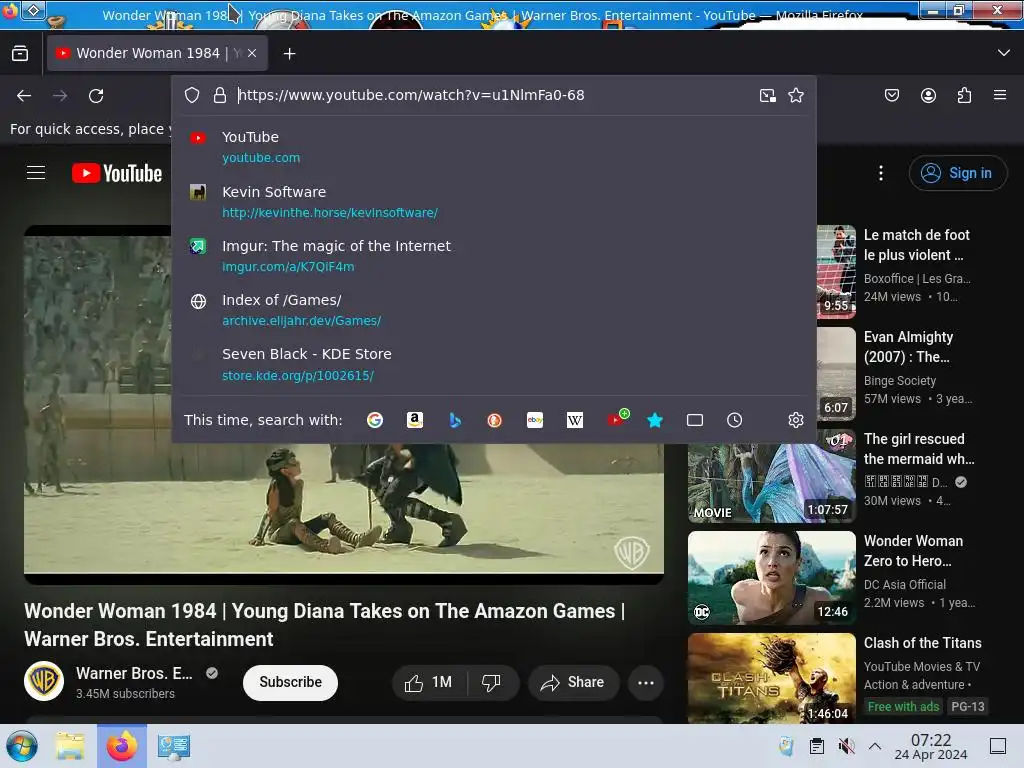Search with Google engine icon
This screenshot has width=1024, height=768.
pos(375,420)
